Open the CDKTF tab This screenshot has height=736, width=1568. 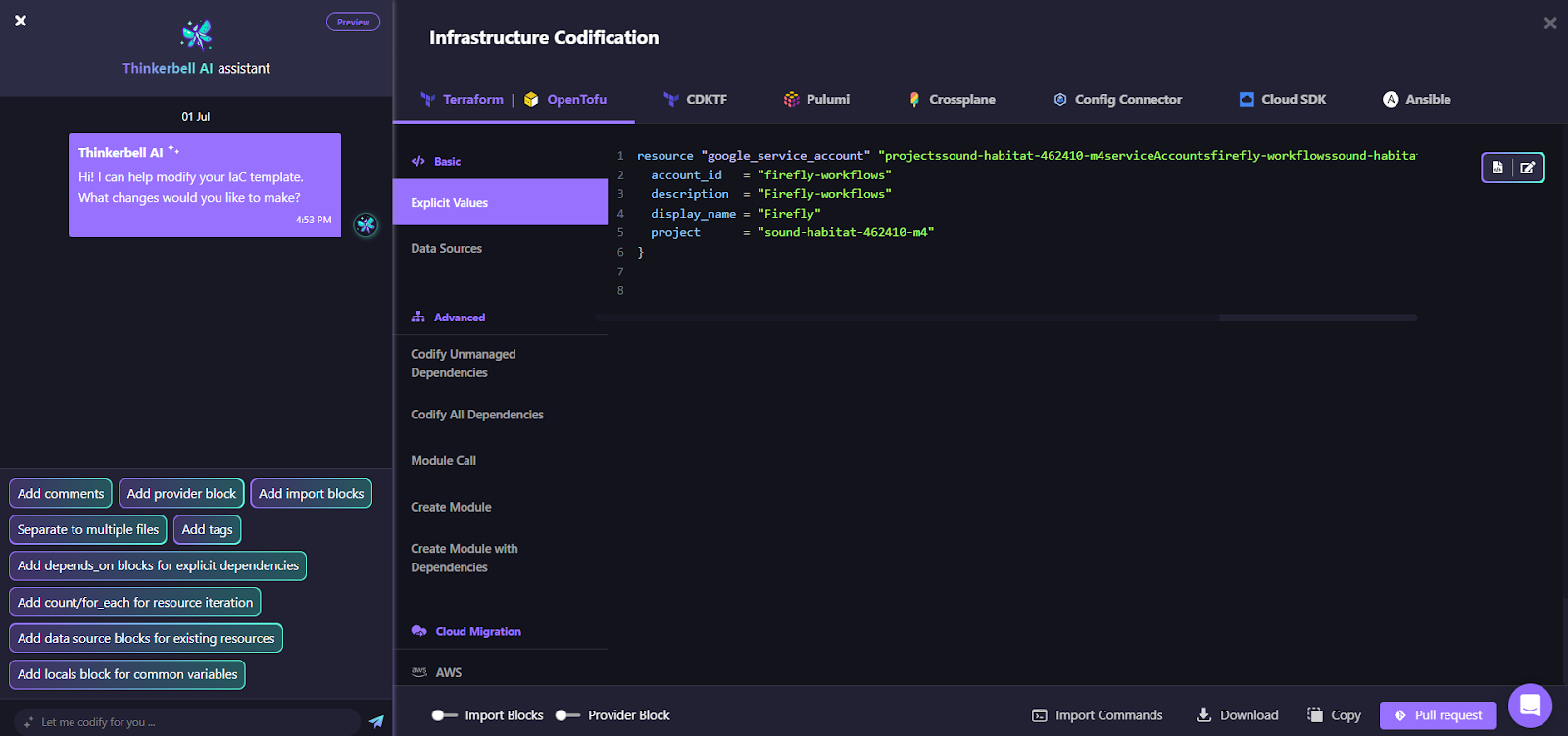[x=695, y=99]
